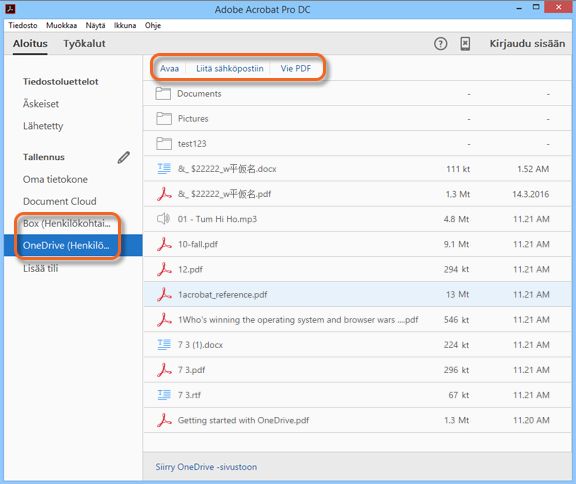
Task: Click Liitä sähköpostiin button
Action: pyautogui.click(x=230, y=69)
